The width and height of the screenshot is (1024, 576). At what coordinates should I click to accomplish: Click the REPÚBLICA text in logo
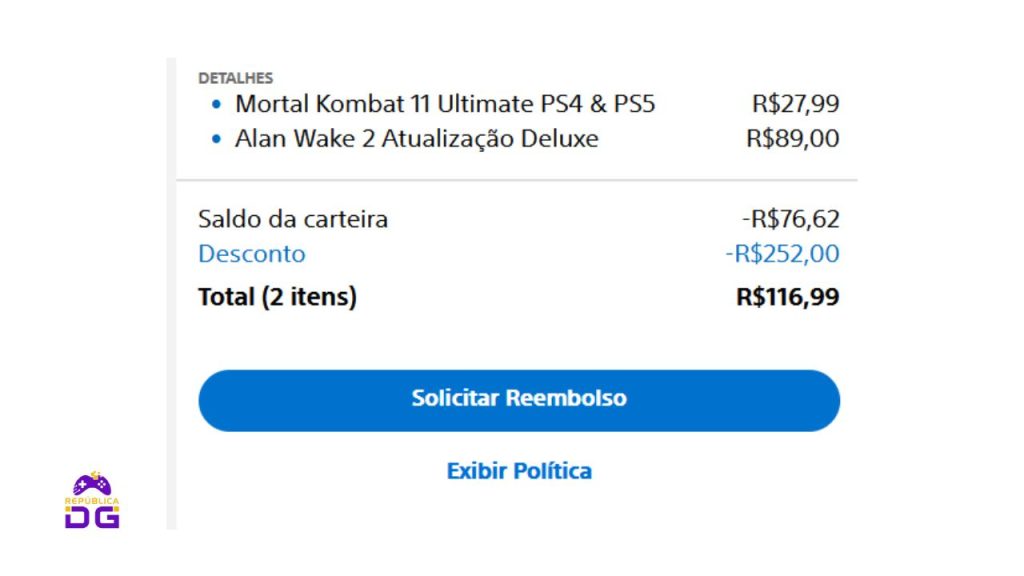click(x=92, y=502)
